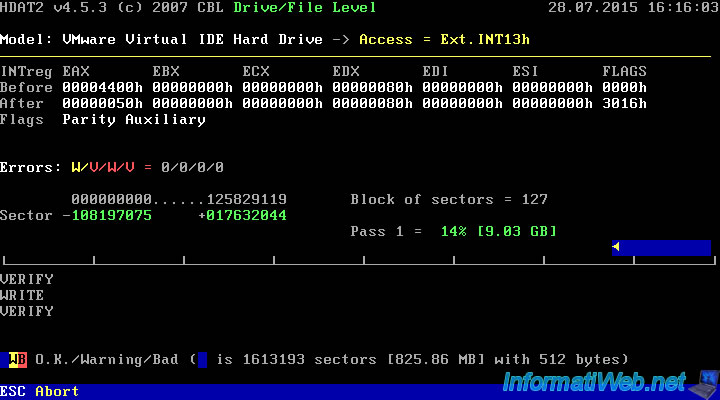The image size is (720, 400).
Task: Click the 'W/V/W/V' errors legend
Action: point(103,167)
